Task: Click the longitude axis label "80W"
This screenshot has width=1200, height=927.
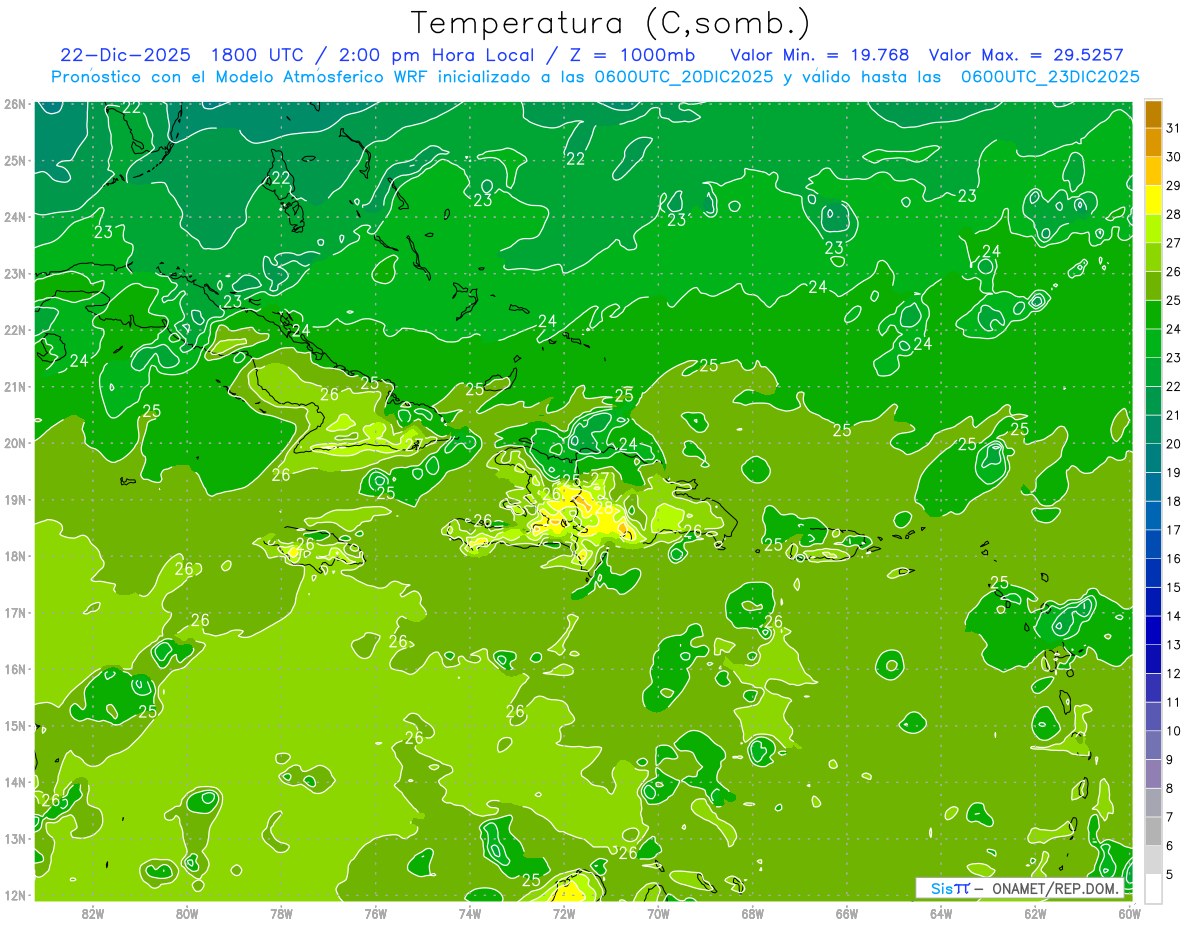Action: point(187,913)
